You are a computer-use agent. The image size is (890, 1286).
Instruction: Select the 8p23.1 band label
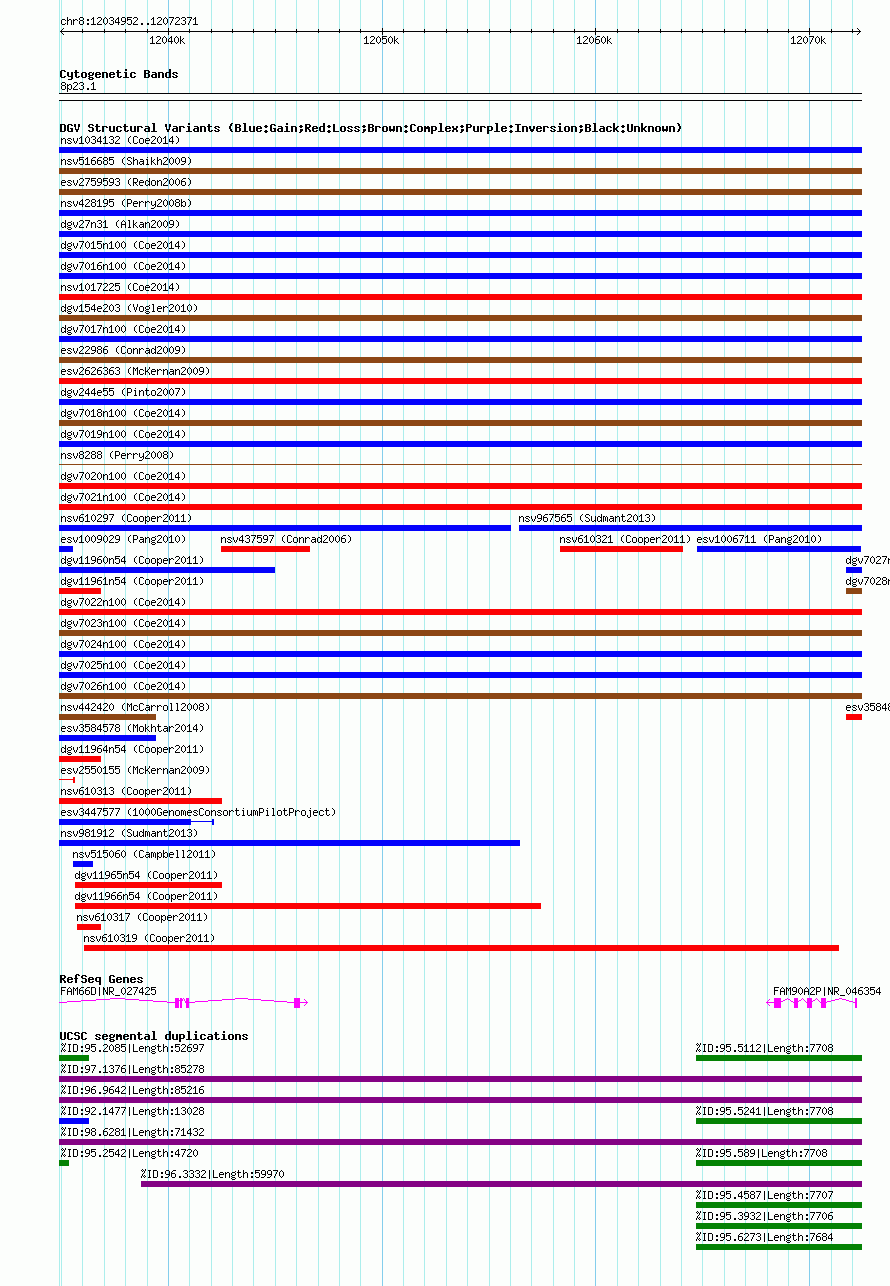[x=78, y=87]
